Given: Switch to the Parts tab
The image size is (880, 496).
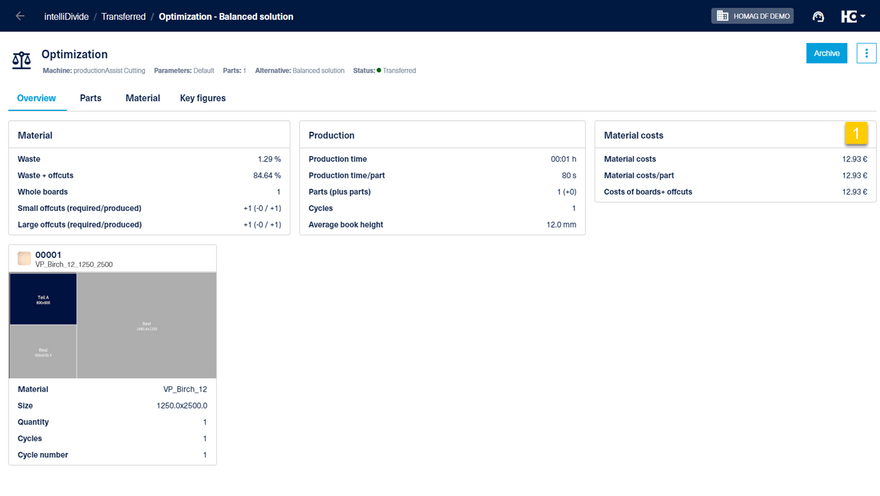Looking at the screenshot, I should click(90, 98).
